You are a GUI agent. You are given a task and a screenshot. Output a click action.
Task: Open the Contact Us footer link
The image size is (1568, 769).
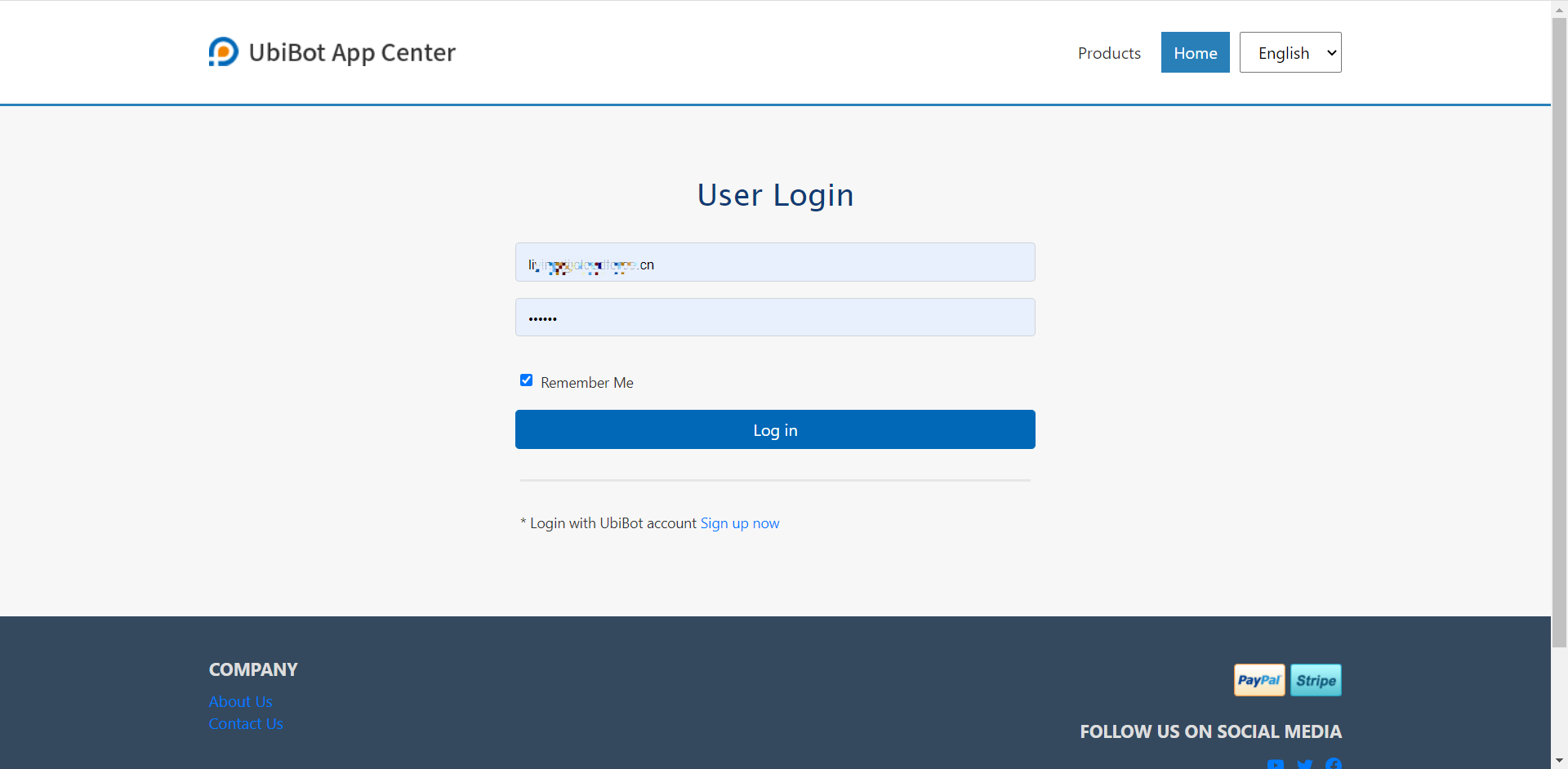point(246,723)
